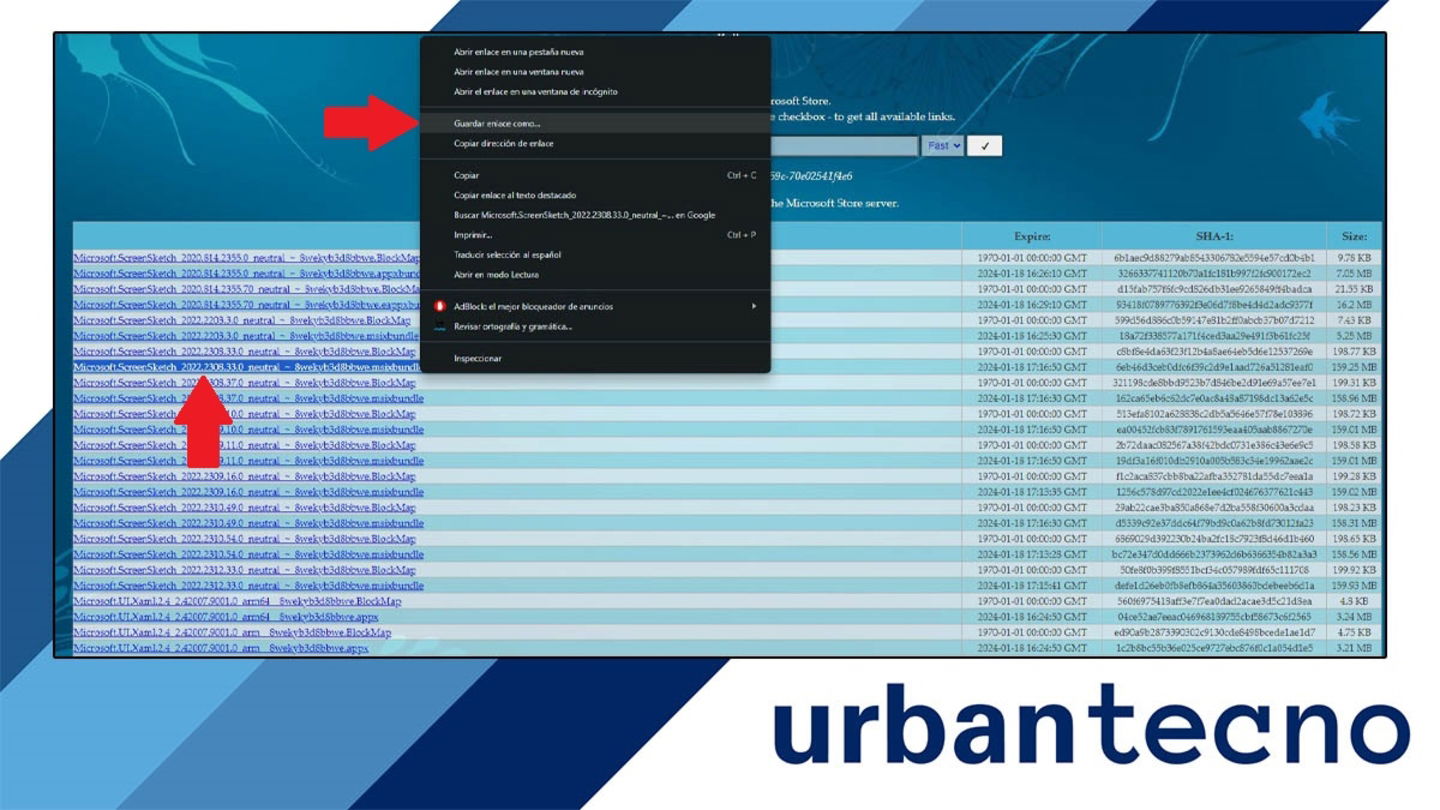This screenshot has height=810, width=1440.
Task: Open ScreenSketch 2022.2203.3.0 msixbundle link
Action: coord(246,336)
